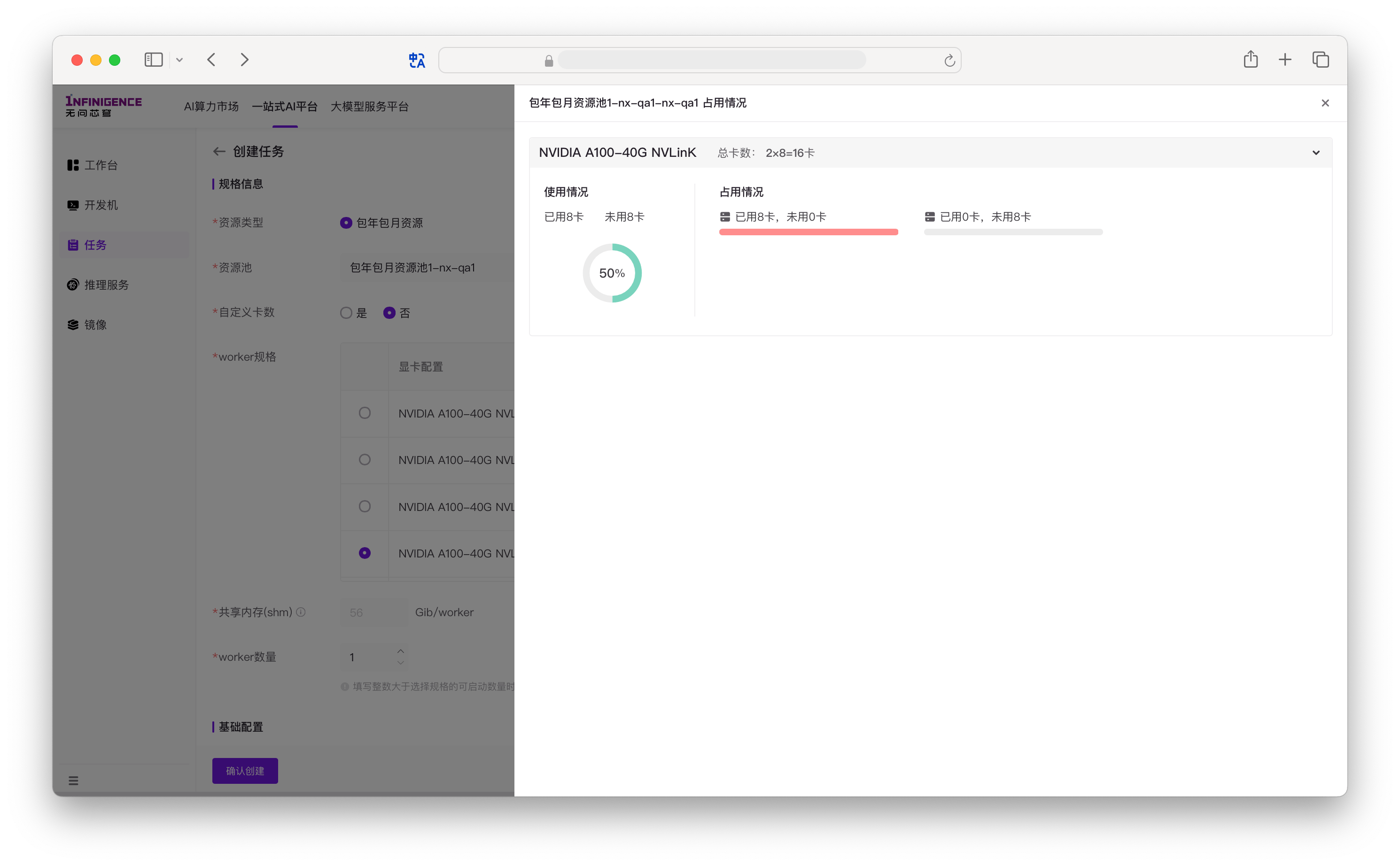Show tab overview icon

[x=1321, y=60]
